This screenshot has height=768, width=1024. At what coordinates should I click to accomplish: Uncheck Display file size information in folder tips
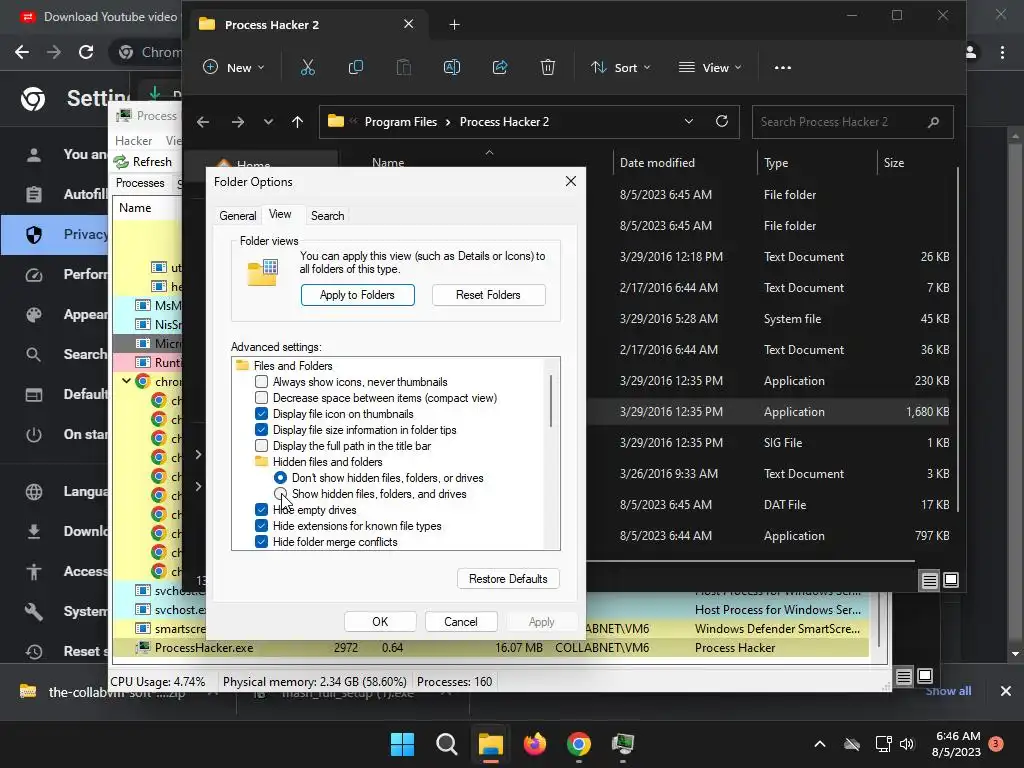261,430
